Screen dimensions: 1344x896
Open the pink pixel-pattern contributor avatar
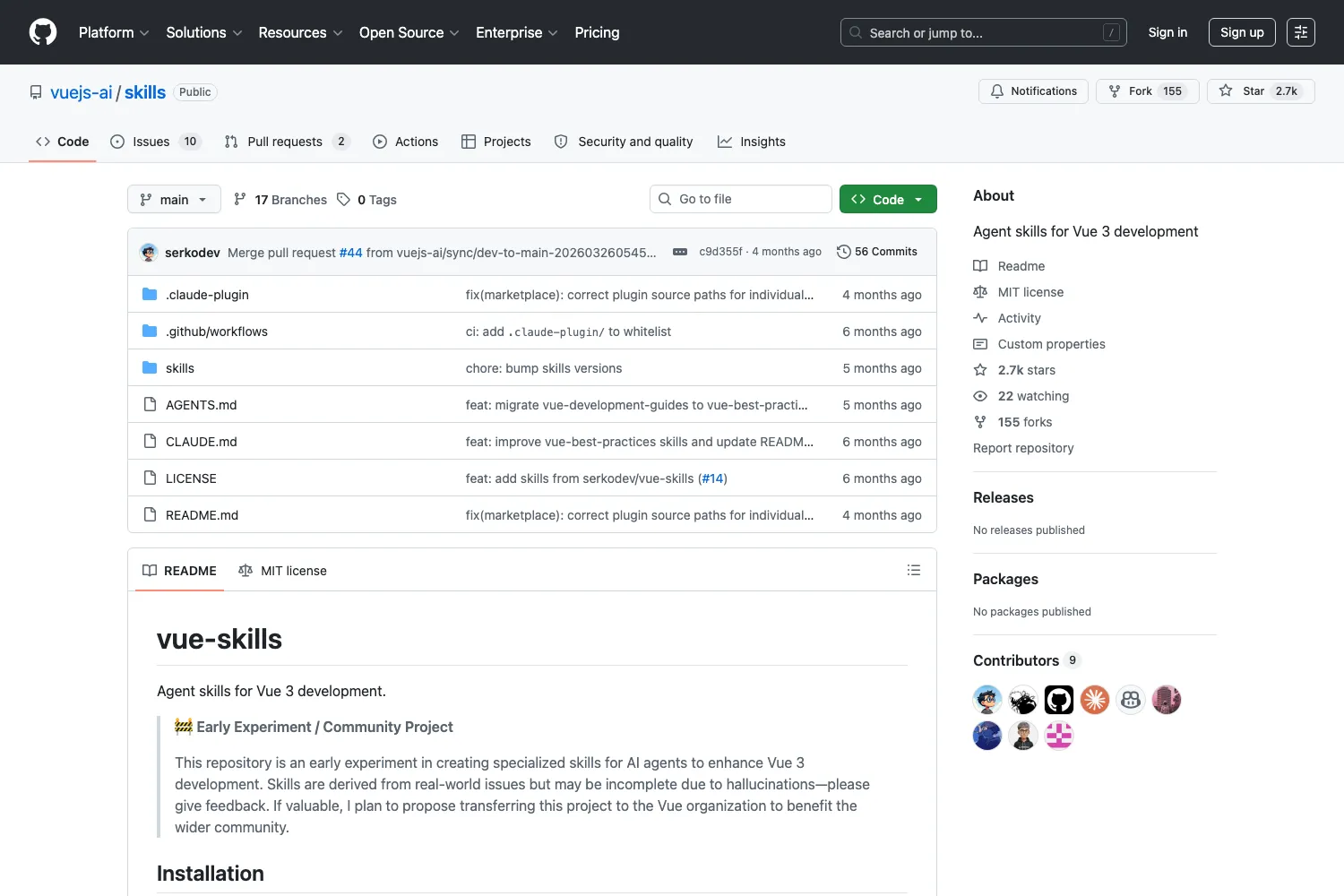pyautogui.click(x=1059, y=736)
